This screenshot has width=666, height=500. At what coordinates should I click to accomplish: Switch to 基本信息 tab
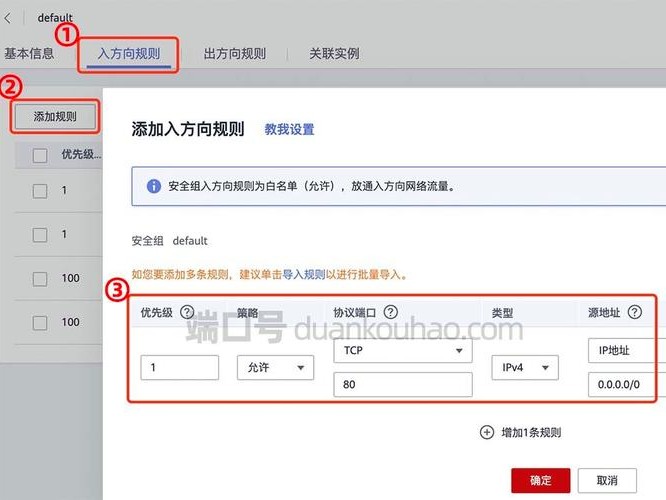(29, 54)
